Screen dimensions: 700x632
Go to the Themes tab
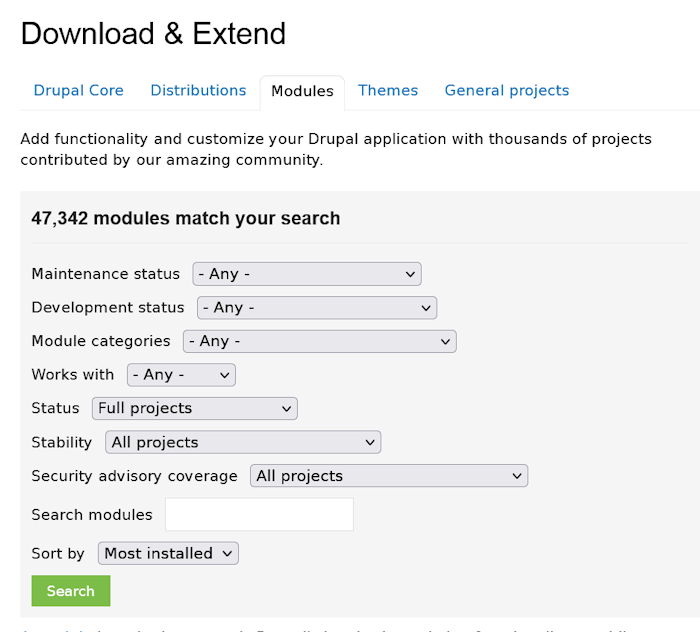tap(388, 91)
